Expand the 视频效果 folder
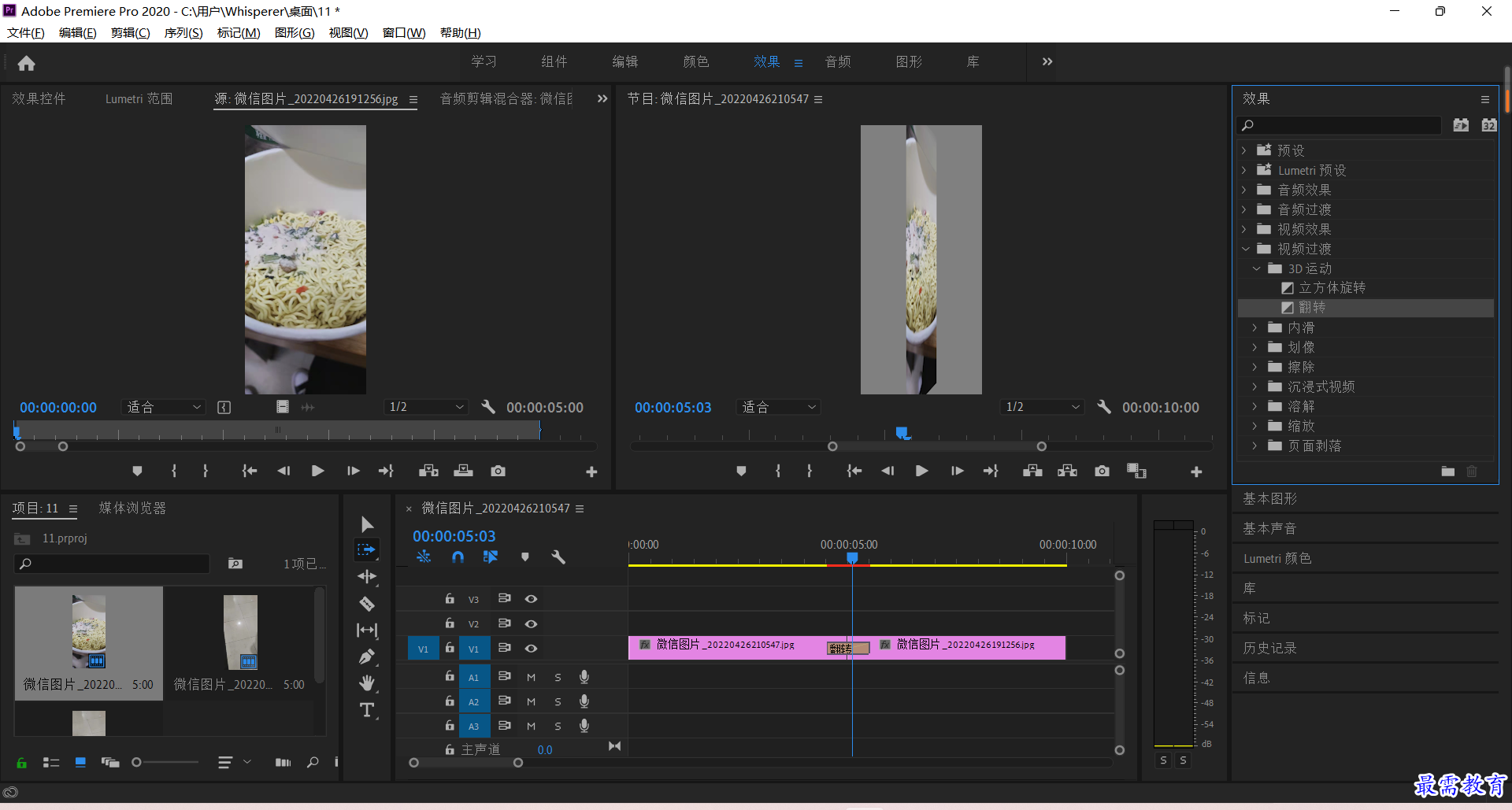 pos(1244,229)
